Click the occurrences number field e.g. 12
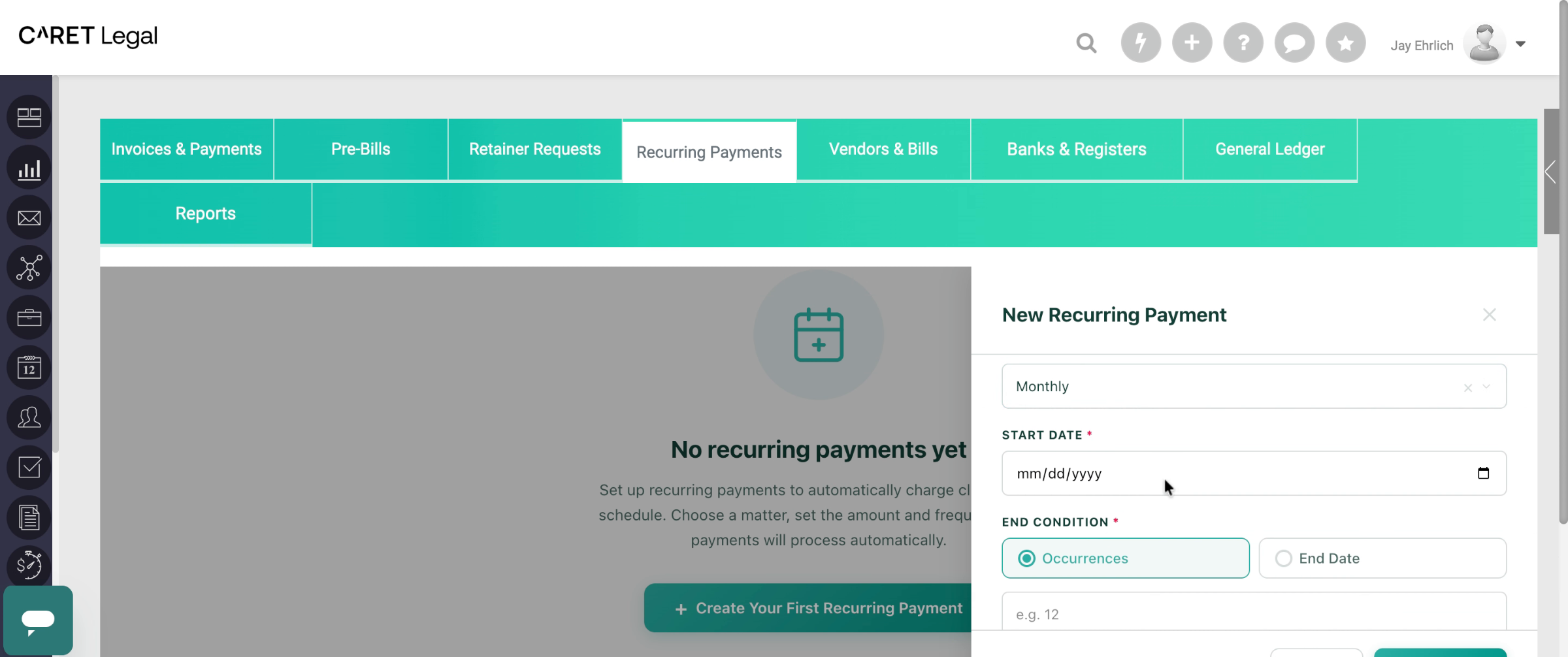The width and height of the screenshot is (1568, 657). coord(1254,612)
